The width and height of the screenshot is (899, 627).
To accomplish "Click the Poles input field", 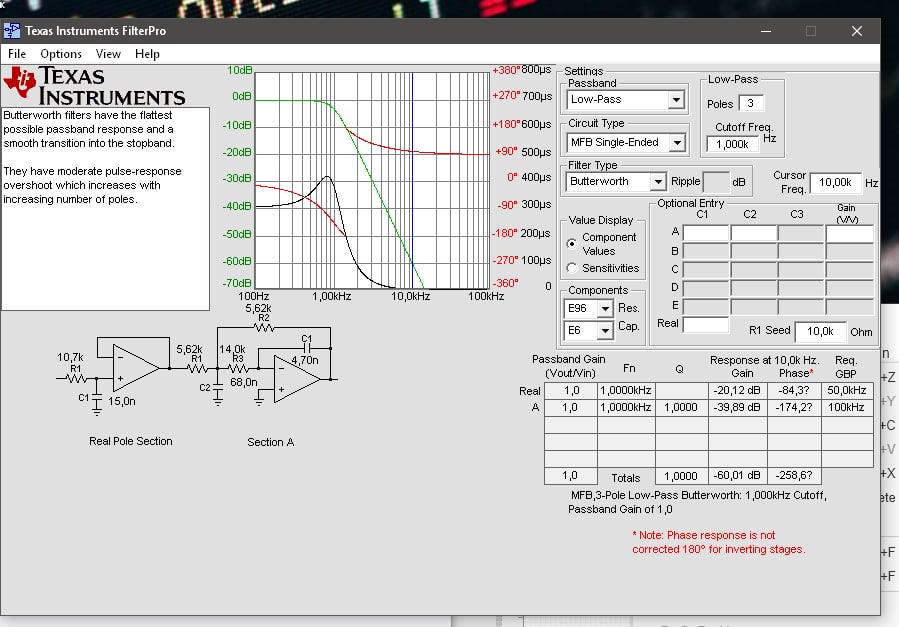I will coord(751,103).
